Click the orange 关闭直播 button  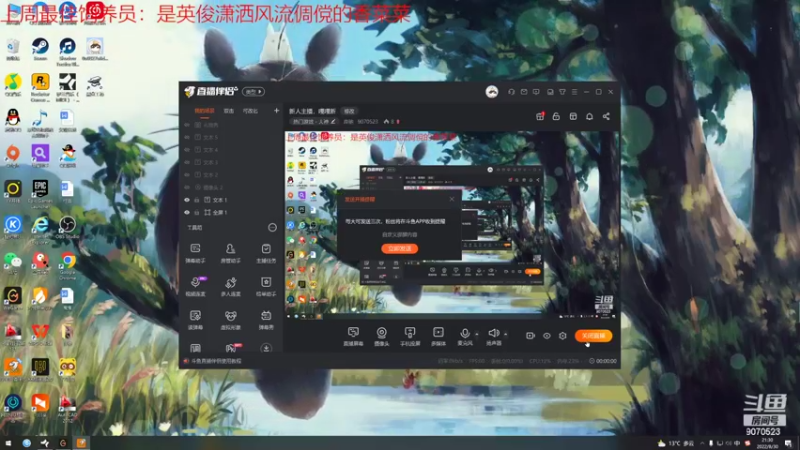pyautogui.click(x=593, y=336)
